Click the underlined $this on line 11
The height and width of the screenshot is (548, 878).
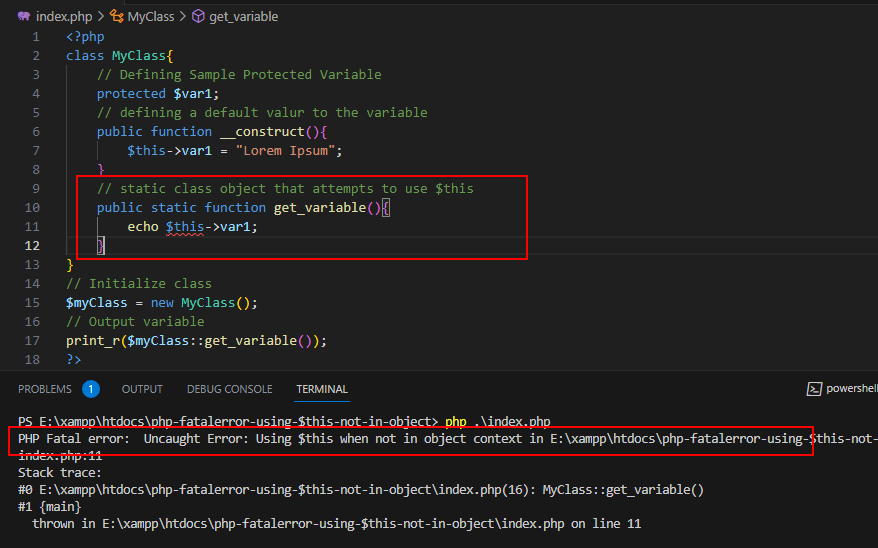tap(185, 227)
